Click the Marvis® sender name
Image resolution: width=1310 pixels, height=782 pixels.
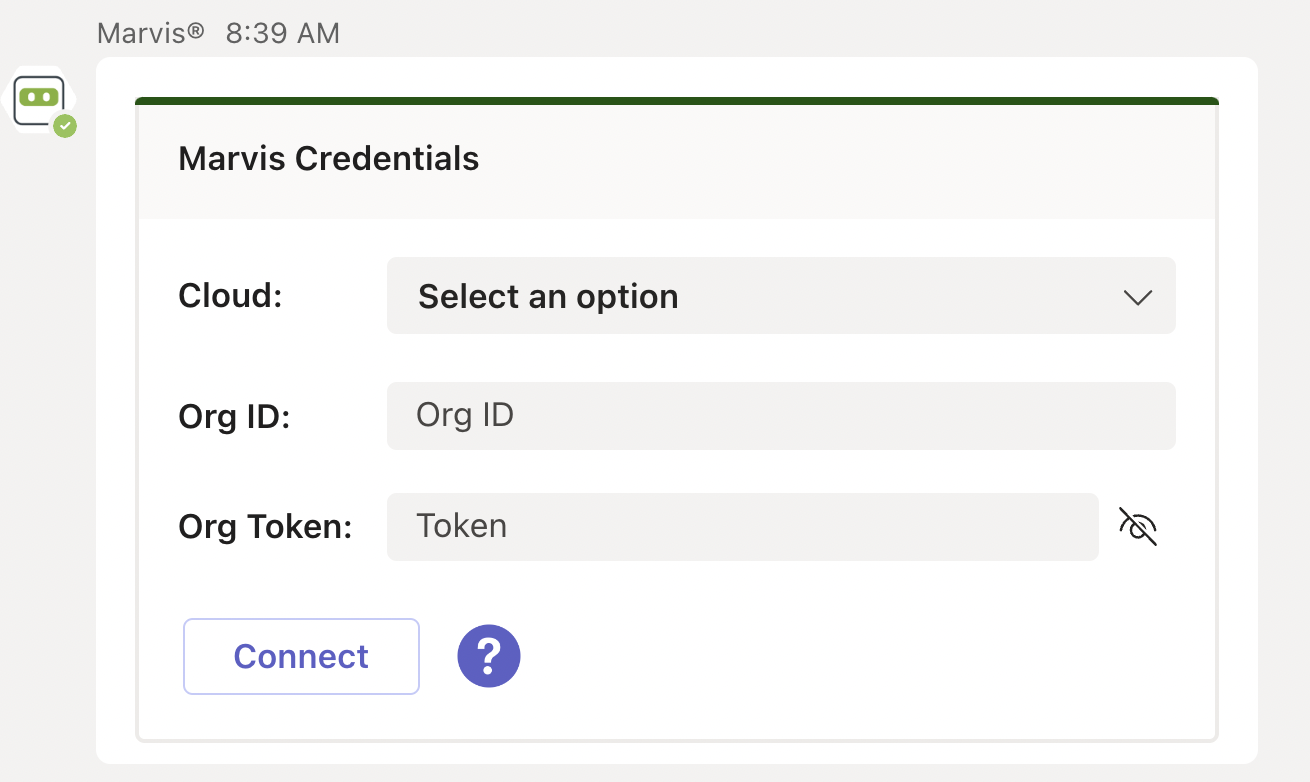pos(150,33)
